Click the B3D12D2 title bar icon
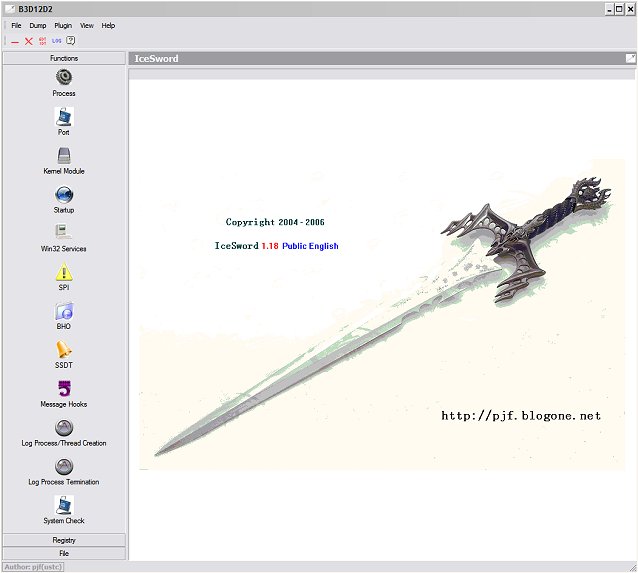 coord(10,9)
